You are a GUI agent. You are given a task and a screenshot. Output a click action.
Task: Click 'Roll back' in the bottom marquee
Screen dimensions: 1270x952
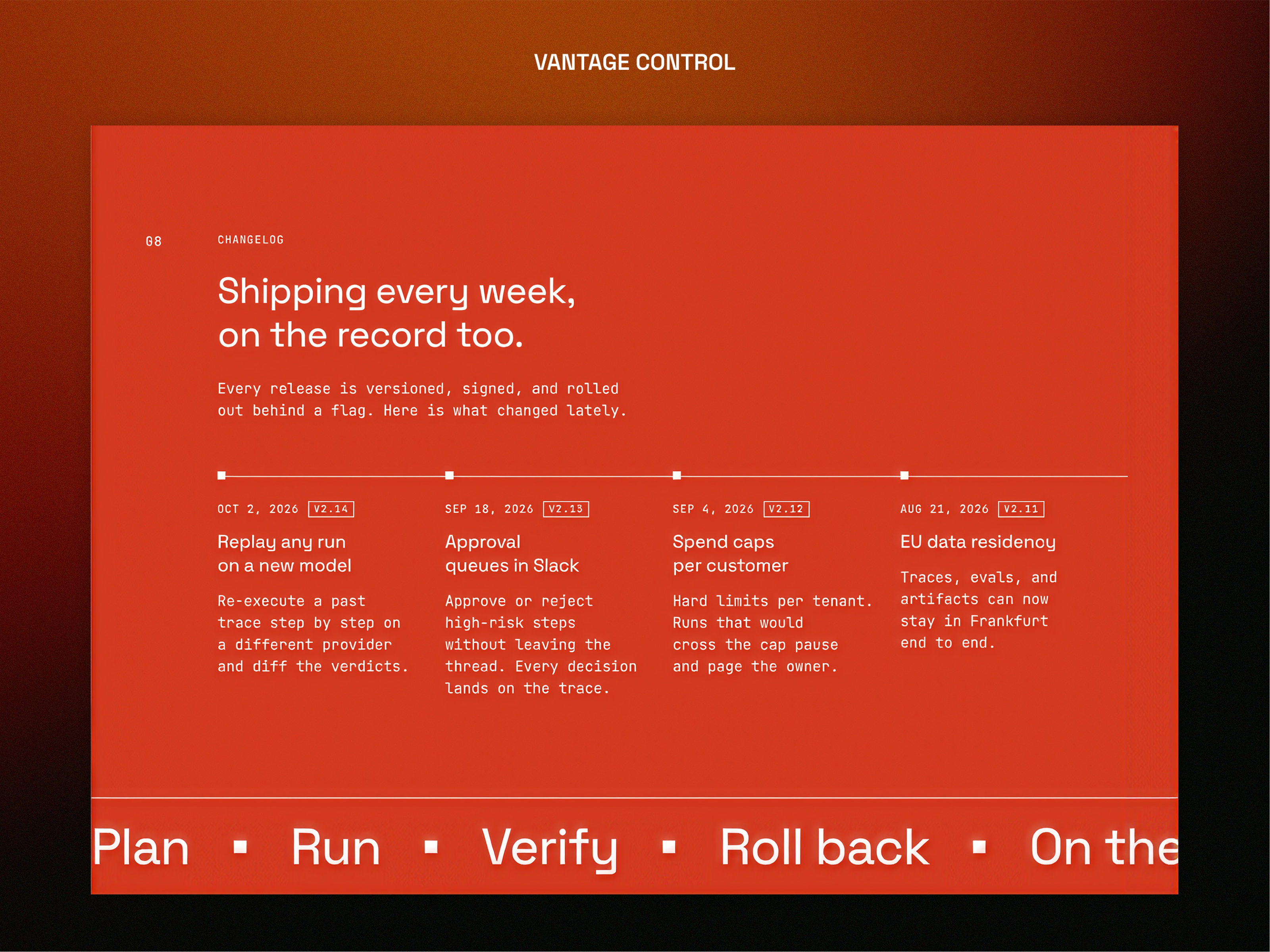point(824,848)
